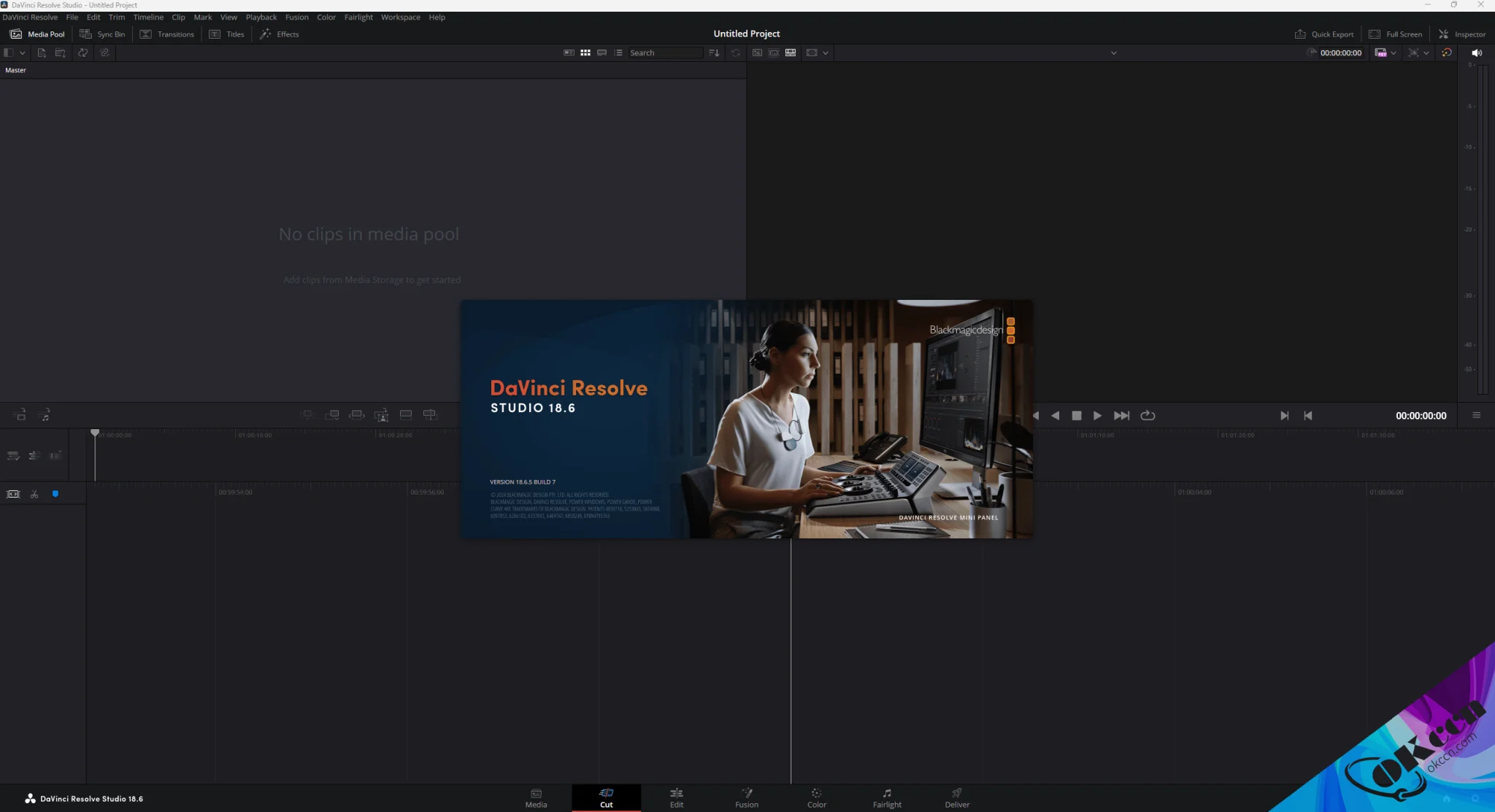The height and width of the screenshot is (812, 1495).
Task: Open the timeline name dropdown in viewer
Action: [1113, 53]
